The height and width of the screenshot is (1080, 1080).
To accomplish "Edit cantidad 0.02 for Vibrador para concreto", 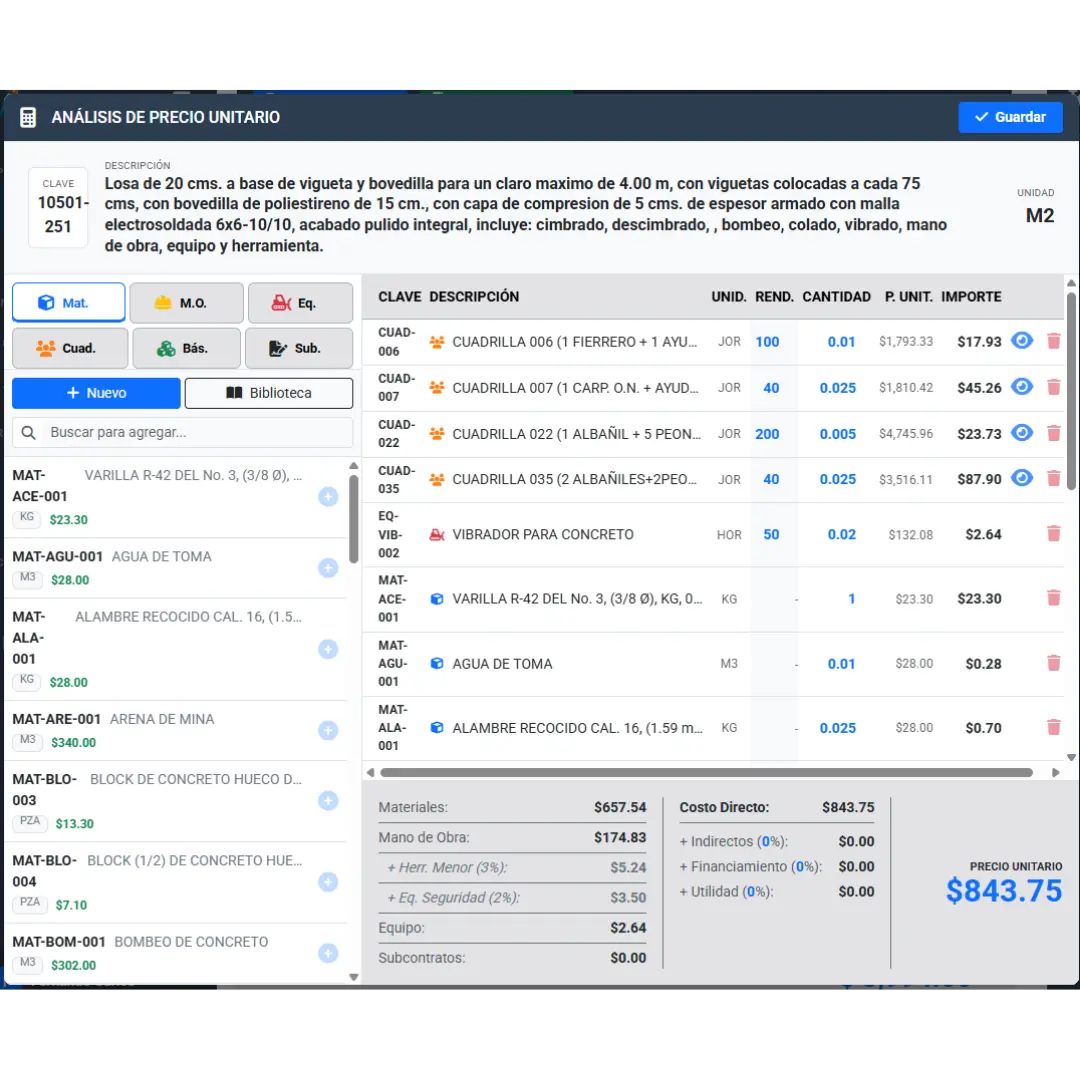I will click(x=842, y=534).
